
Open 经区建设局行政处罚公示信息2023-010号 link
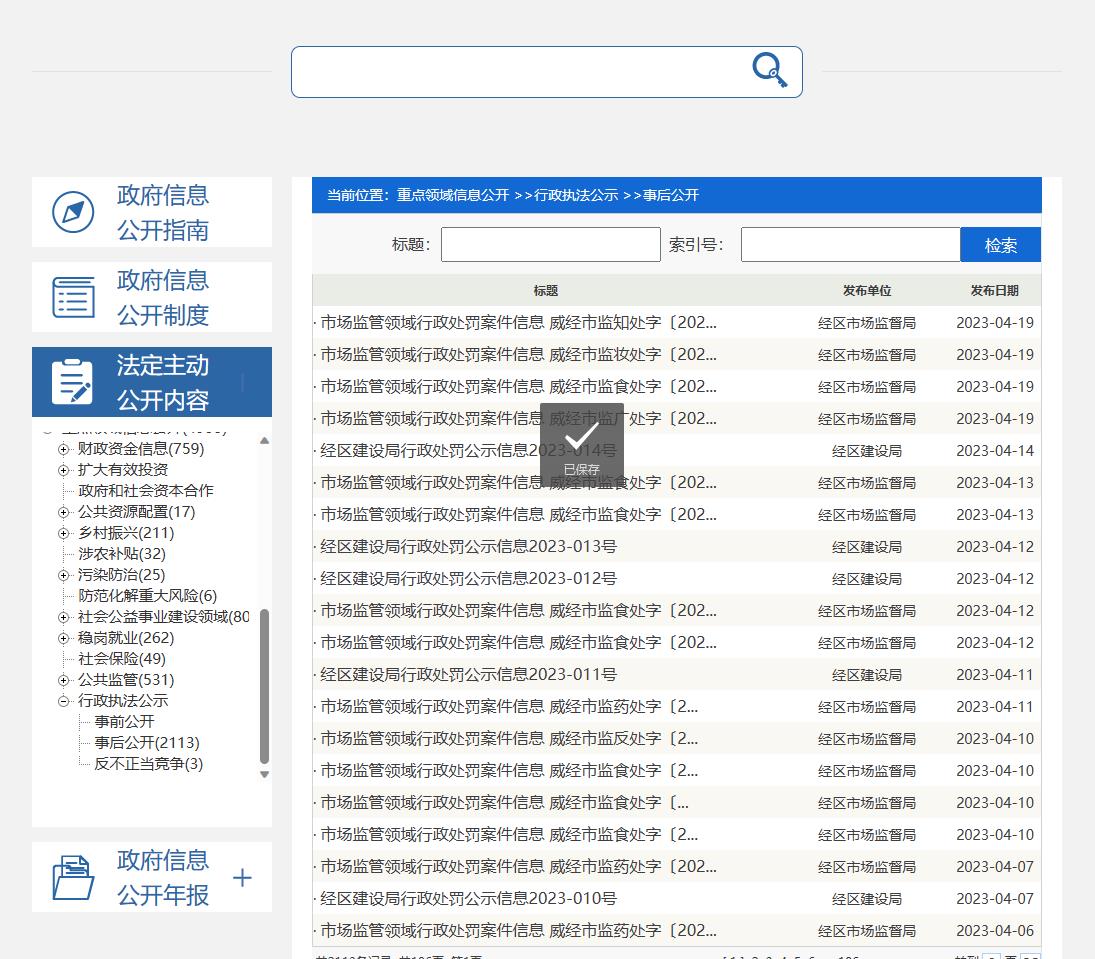(x=468, y=899)
